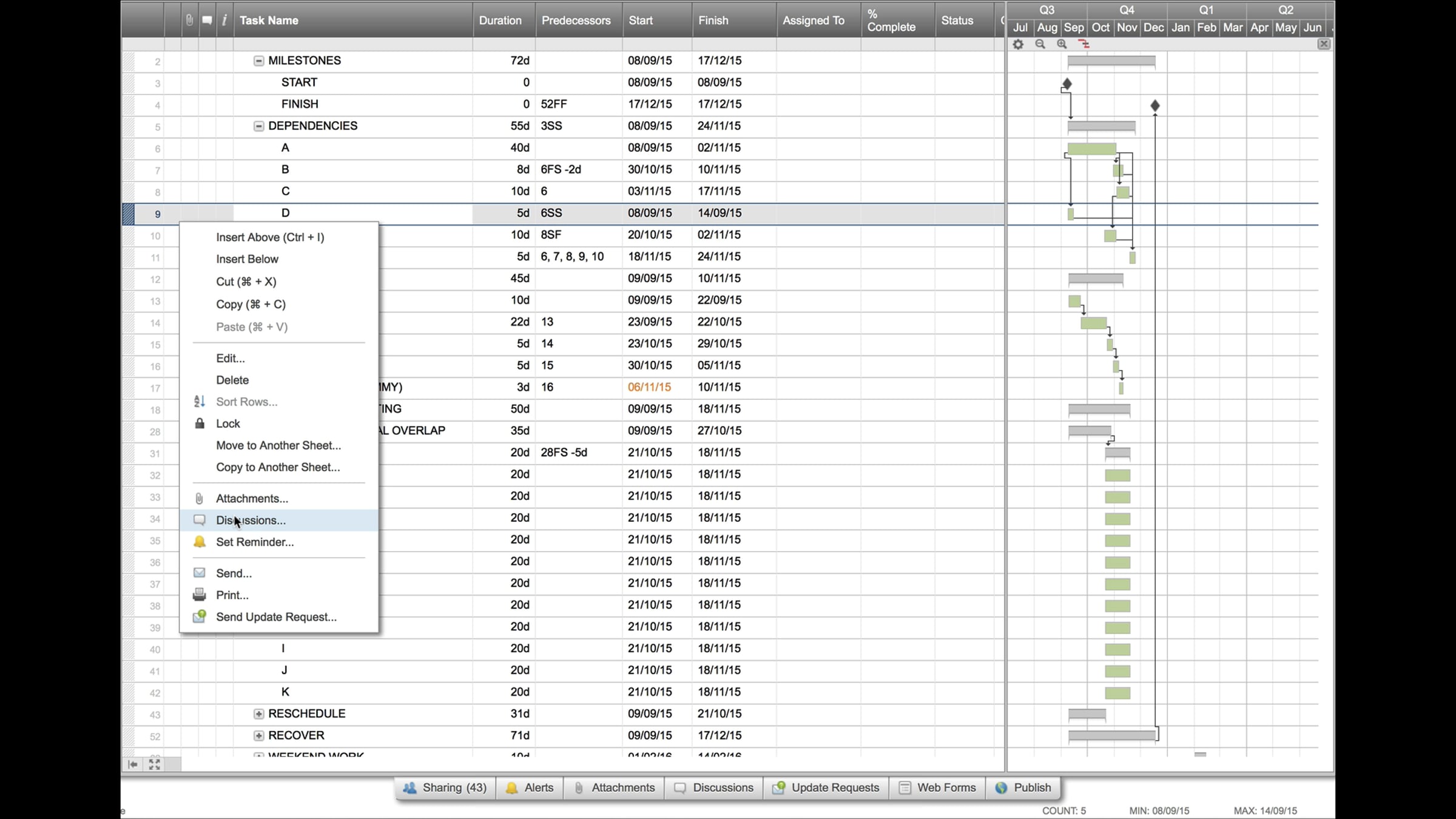Close the Gantt chart pane
This screenshot has height=819, width=1456.
click(x=1324, y=44)
